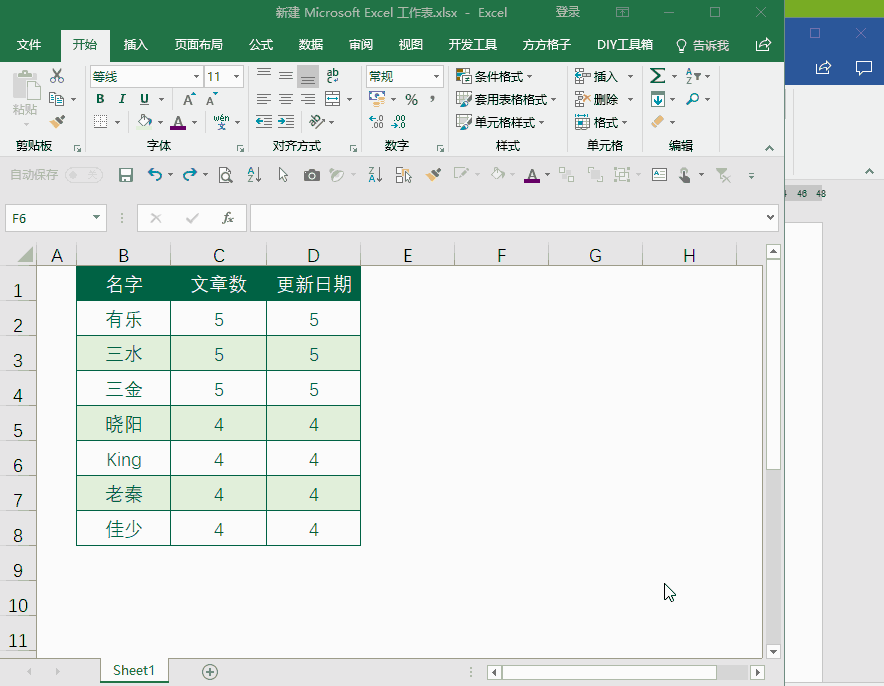Open the borders dropdown arrow

point(117,122)
